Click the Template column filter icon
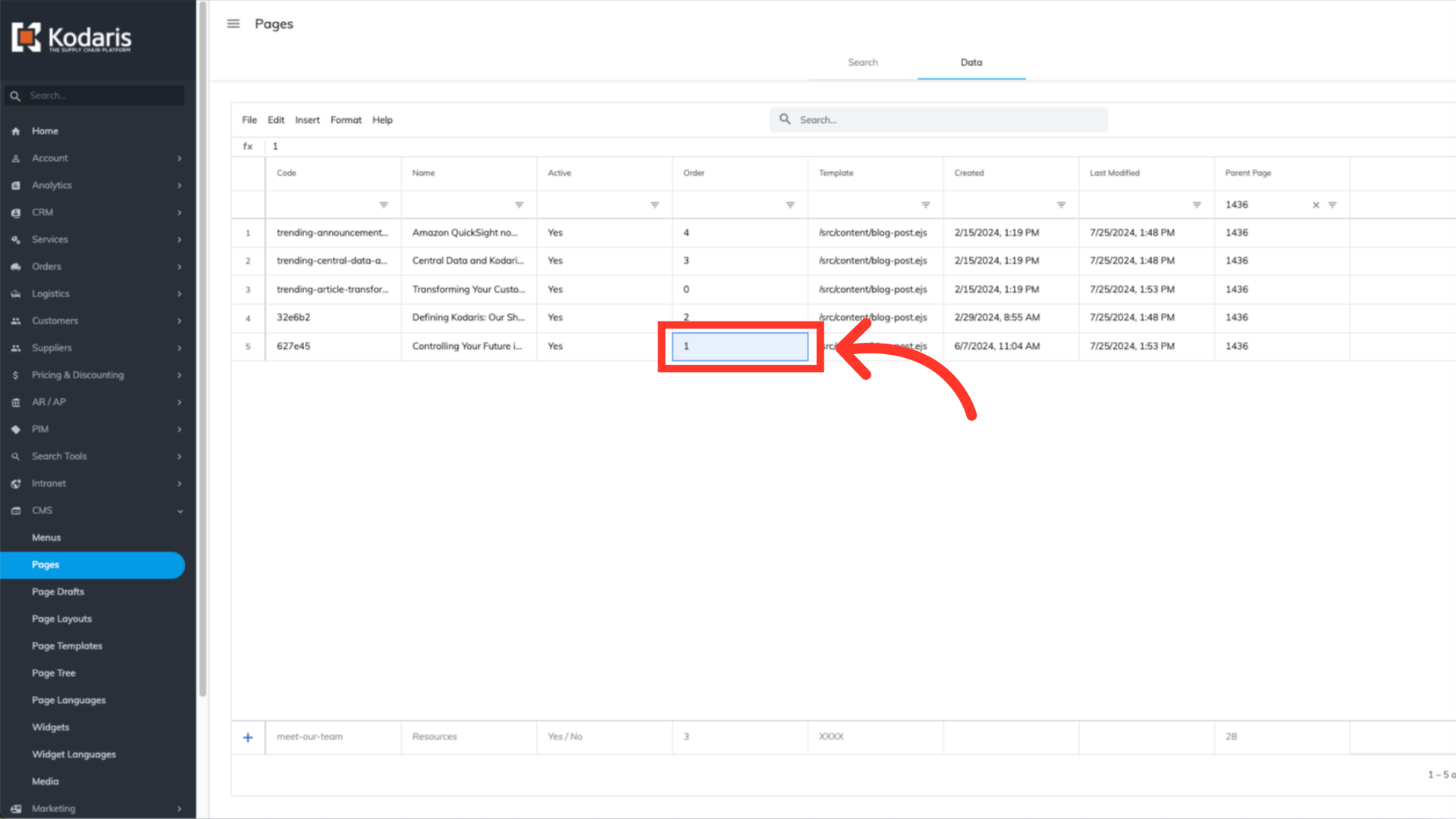The width and height of the screenshot is (1456, 819). (x=925, y=205)
